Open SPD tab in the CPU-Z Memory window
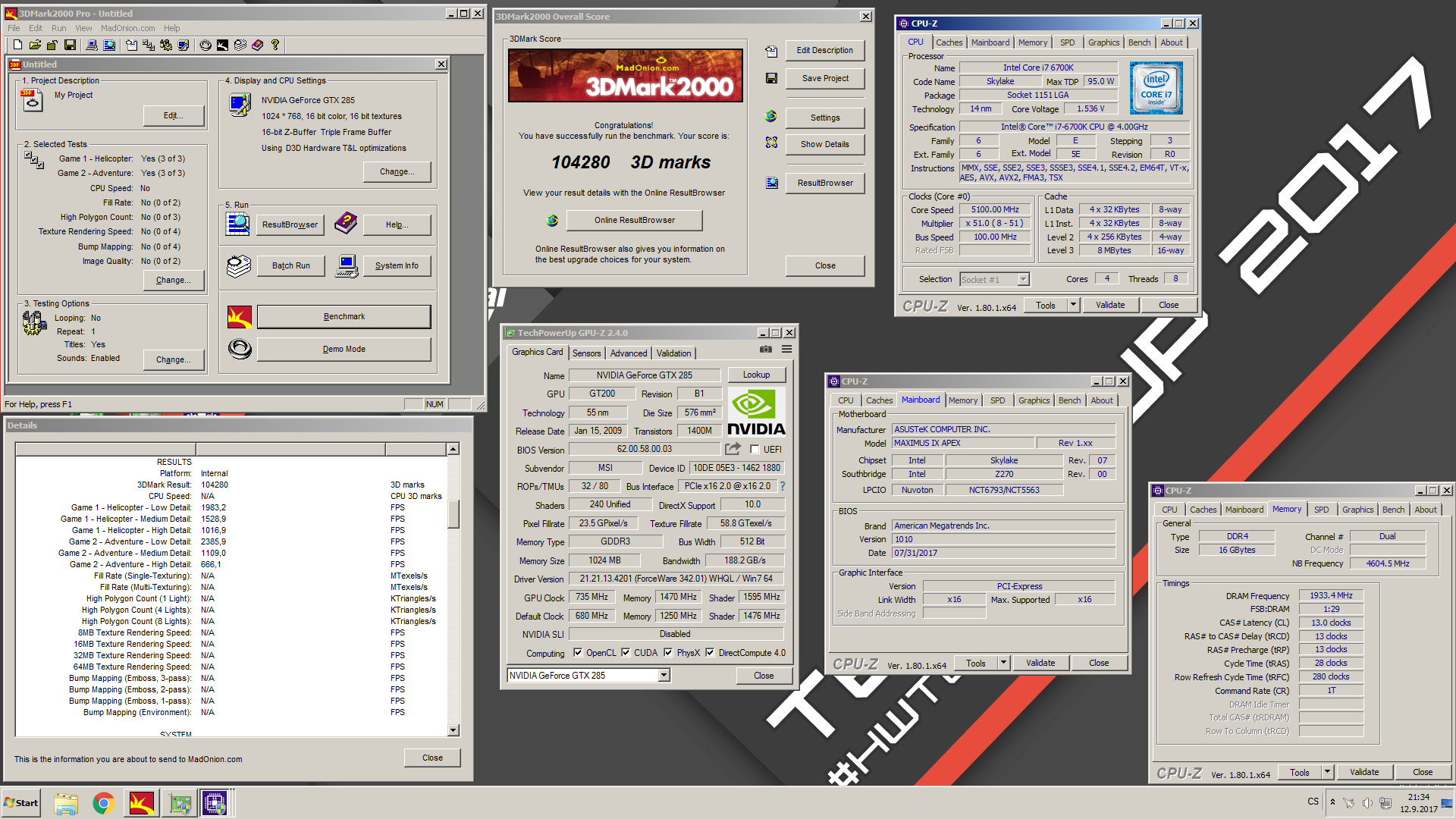This screenshot has height=819, width=1456. (1321, 510)
